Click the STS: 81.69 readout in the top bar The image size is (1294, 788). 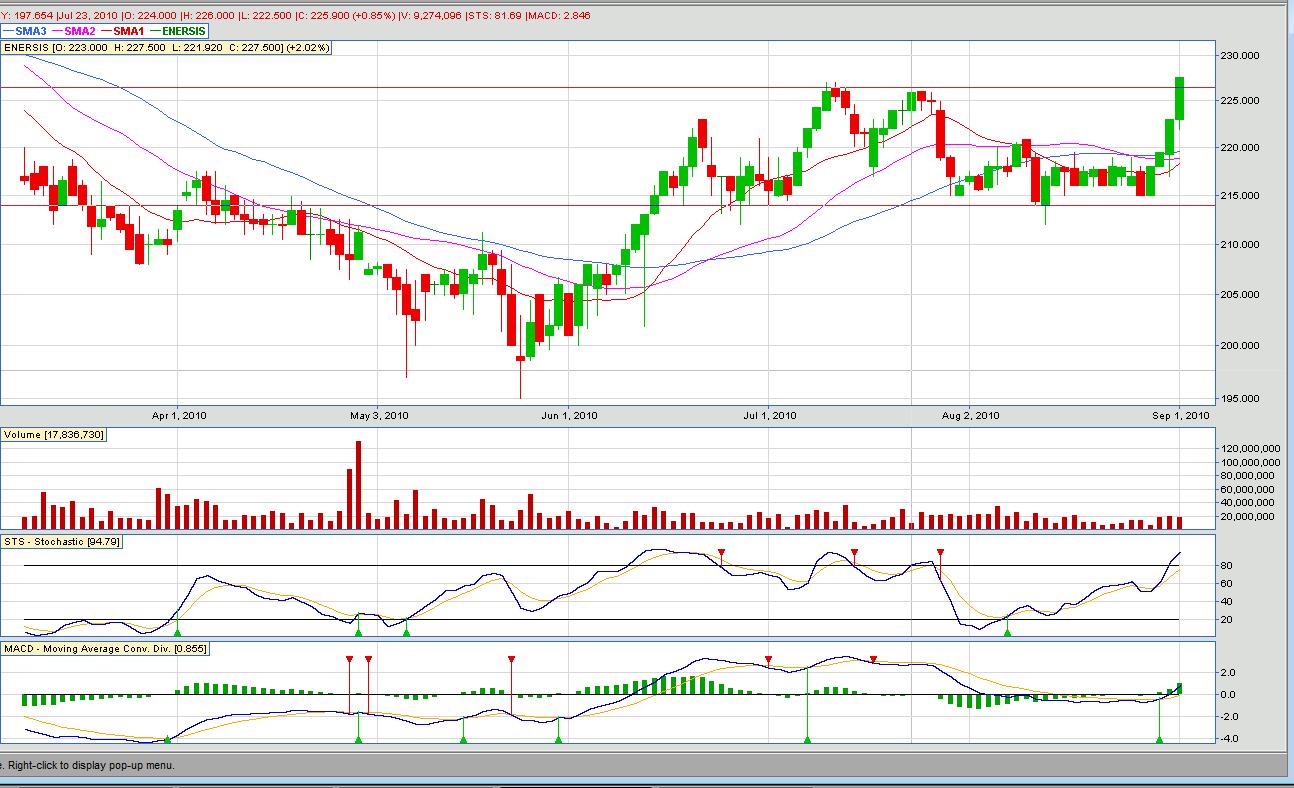[493, 15]
